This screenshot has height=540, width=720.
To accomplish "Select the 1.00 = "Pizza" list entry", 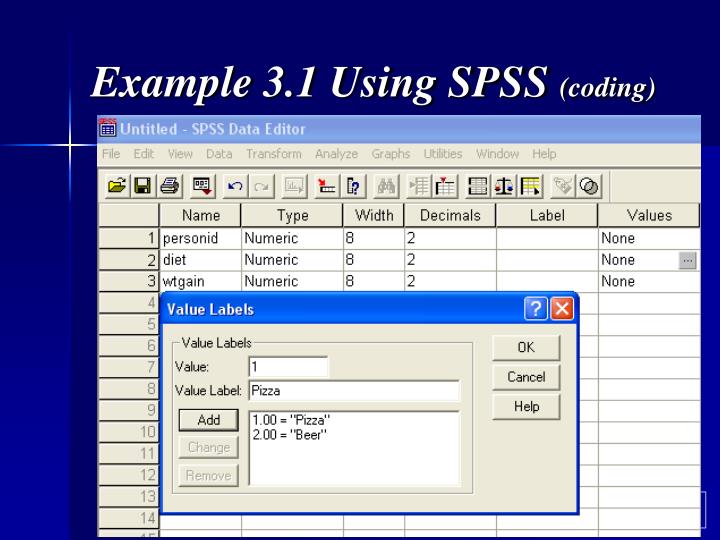I will [291, 420].
